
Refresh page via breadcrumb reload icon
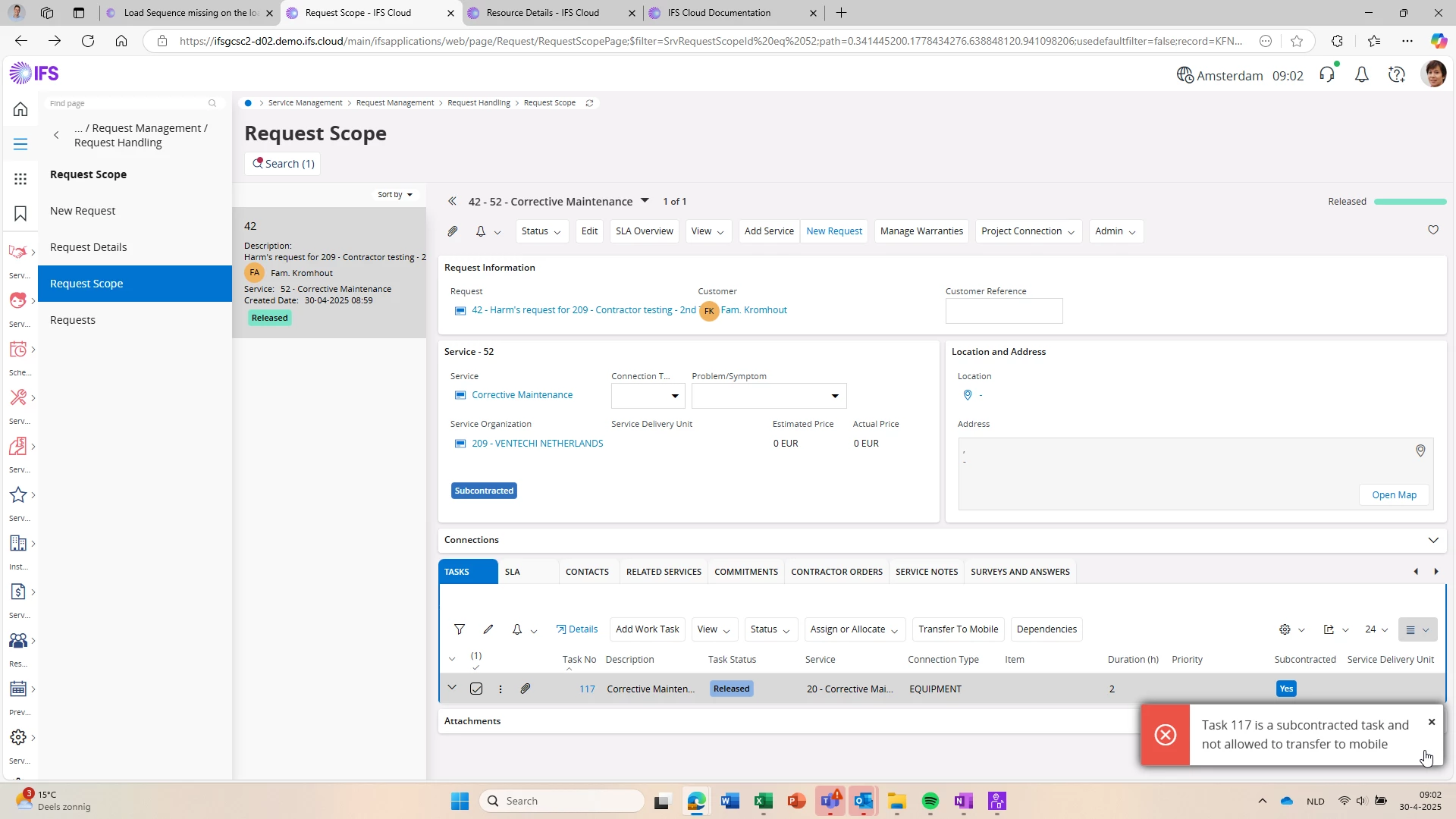pos(589,103)
